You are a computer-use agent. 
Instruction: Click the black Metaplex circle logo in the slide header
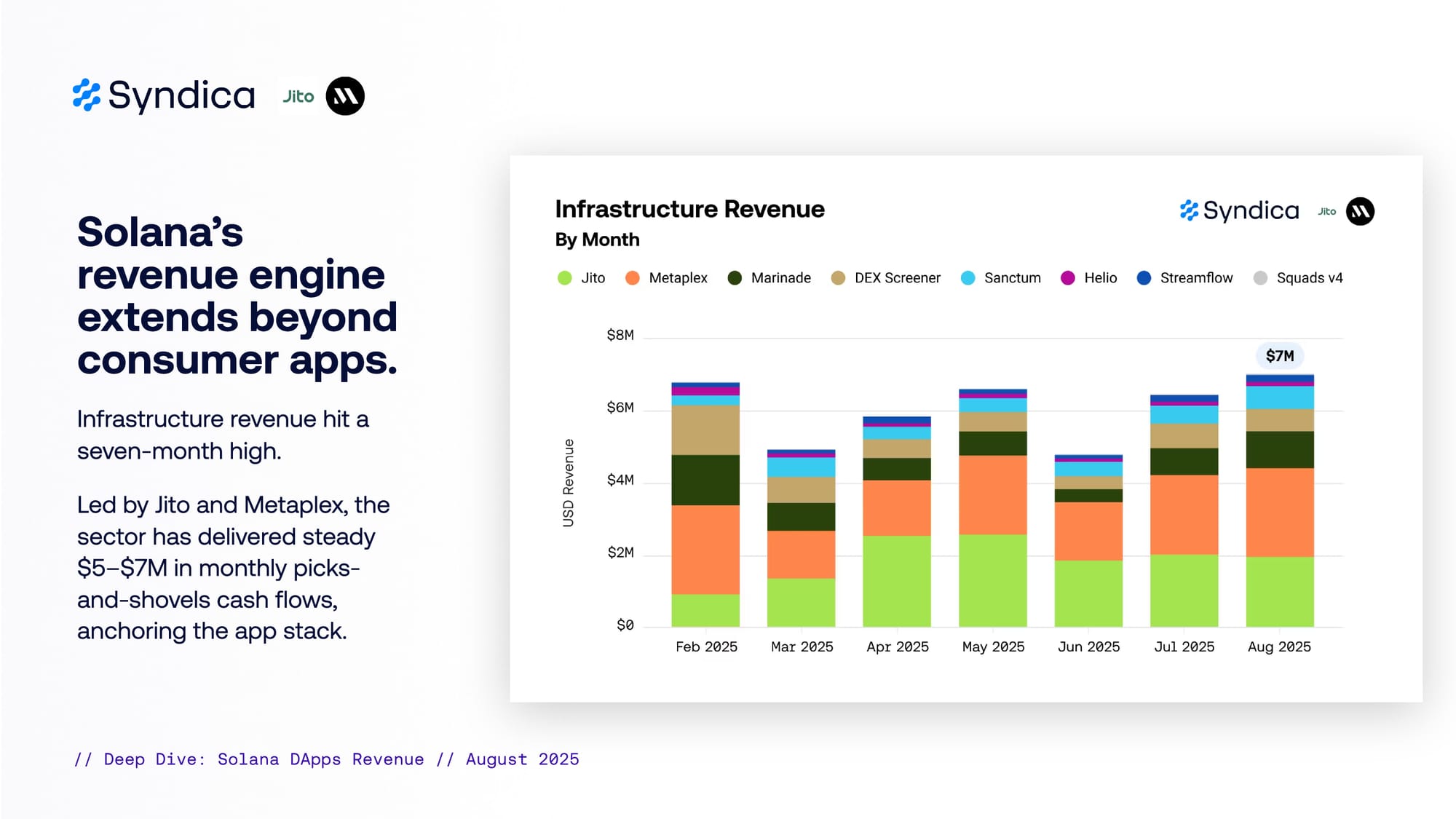pos(345,96)
